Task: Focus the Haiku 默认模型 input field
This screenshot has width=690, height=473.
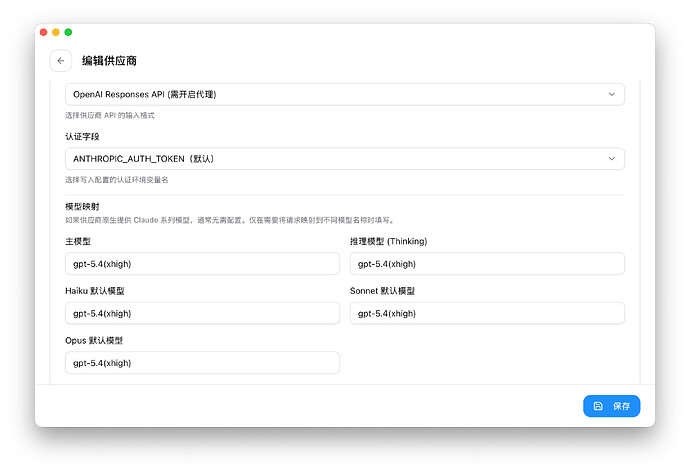Action: point(202,313)
